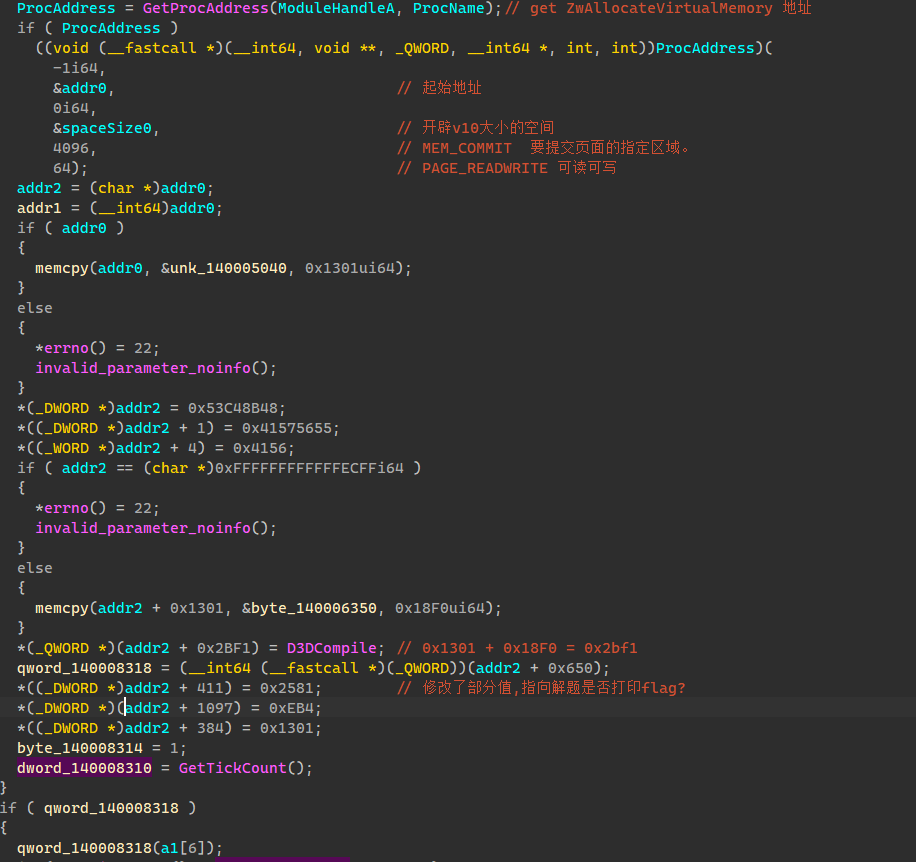Click second invalid_parameter_noinfo call
916x862 pixels.
[143, 528]
